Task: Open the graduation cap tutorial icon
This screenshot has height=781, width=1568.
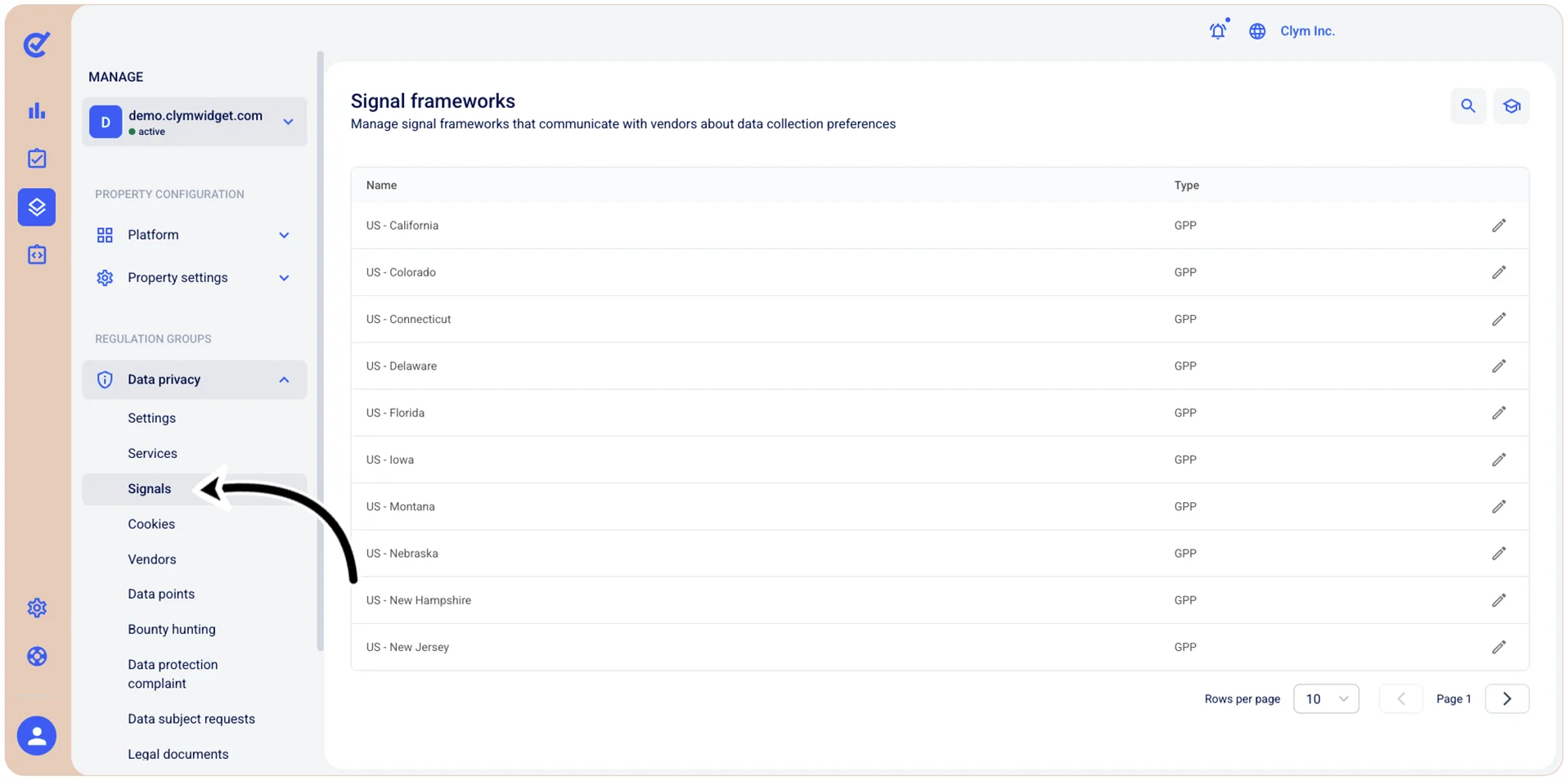Action: [1512, 106]
